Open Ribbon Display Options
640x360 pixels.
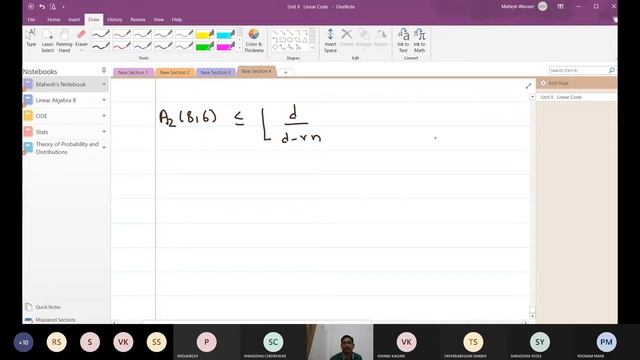click(560, 7)
